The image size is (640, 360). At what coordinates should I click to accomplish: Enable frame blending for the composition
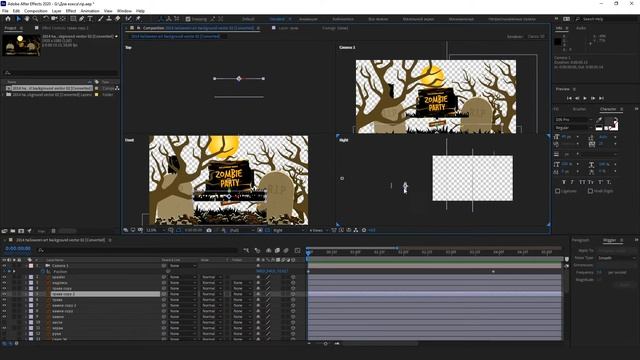pos(277,250)
